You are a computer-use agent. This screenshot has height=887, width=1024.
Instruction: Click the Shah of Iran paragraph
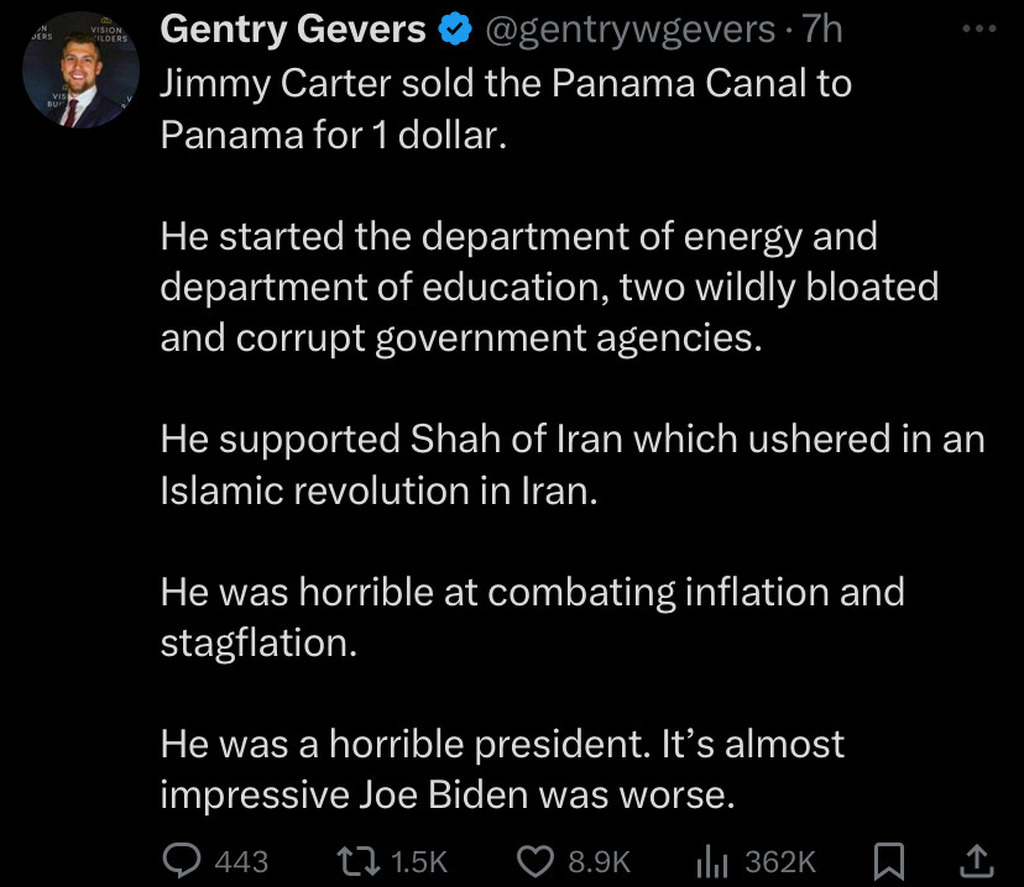click(x=571, y=465)
